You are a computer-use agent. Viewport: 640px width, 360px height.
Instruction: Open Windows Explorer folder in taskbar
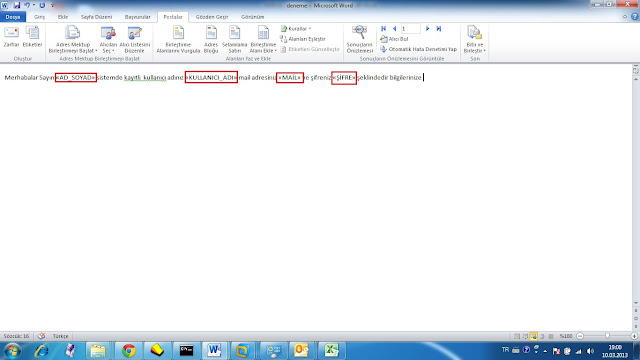(98, 351)
